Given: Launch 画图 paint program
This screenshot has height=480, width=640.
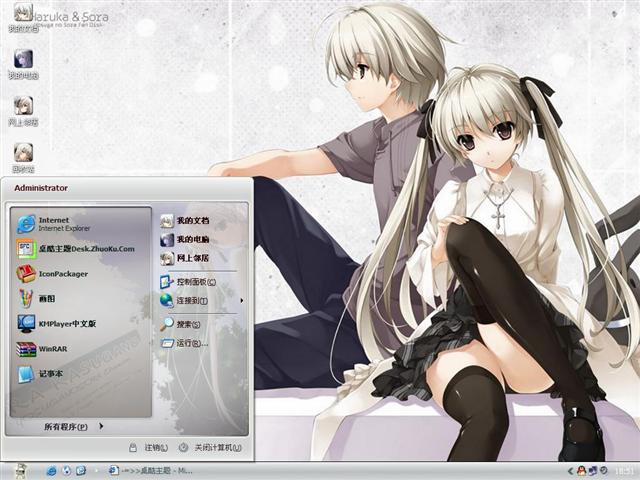Looking at the screenshot, I should tap(81, 299).
